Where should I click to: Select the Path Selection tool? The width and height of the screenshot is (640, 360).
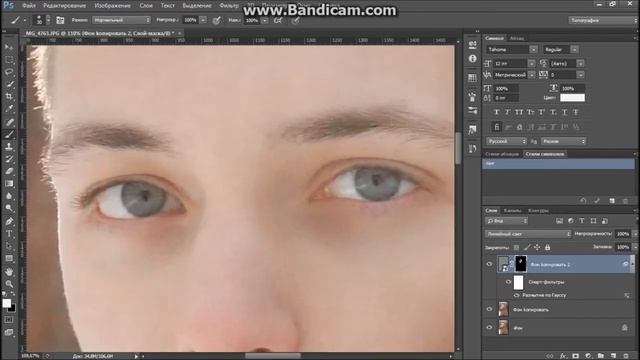pyautogui.click(x=9, y=246)
